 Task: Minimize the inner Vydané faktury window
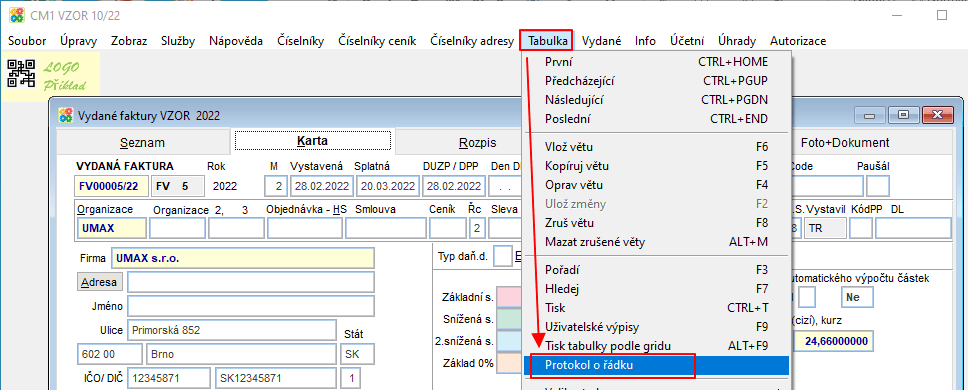coord(870,114)
